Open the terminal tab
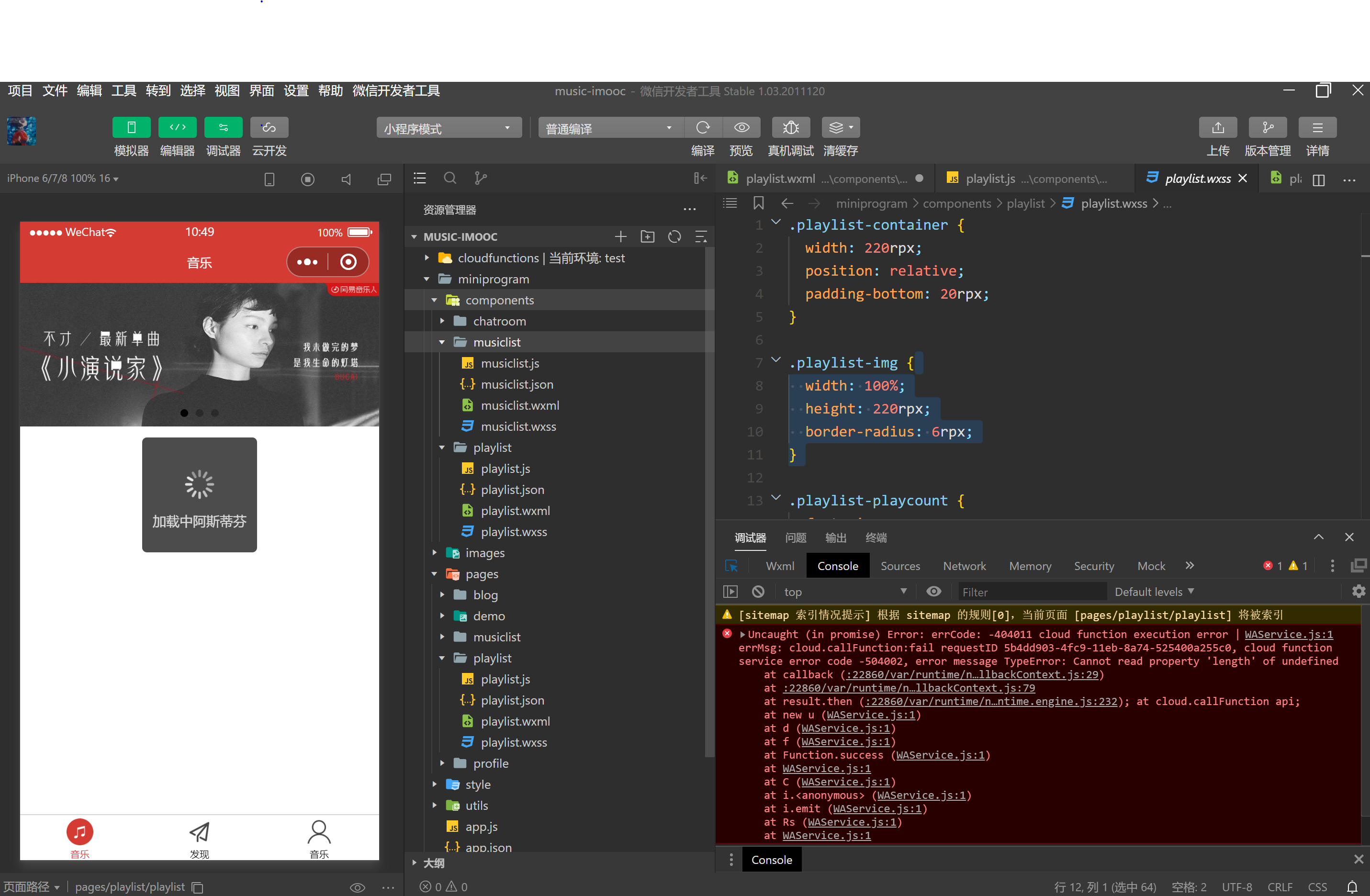This screenshot has height=896, width=1370. [876, 538]
